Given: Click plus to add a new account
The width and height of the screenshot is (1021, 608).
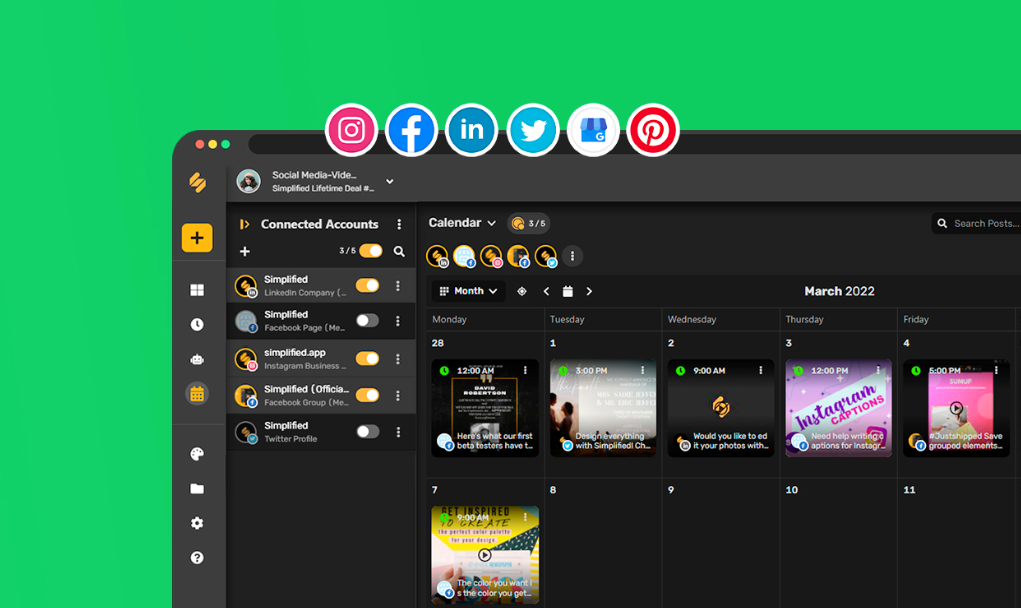Looking at the screenshot, I should (x=245, y=251).
